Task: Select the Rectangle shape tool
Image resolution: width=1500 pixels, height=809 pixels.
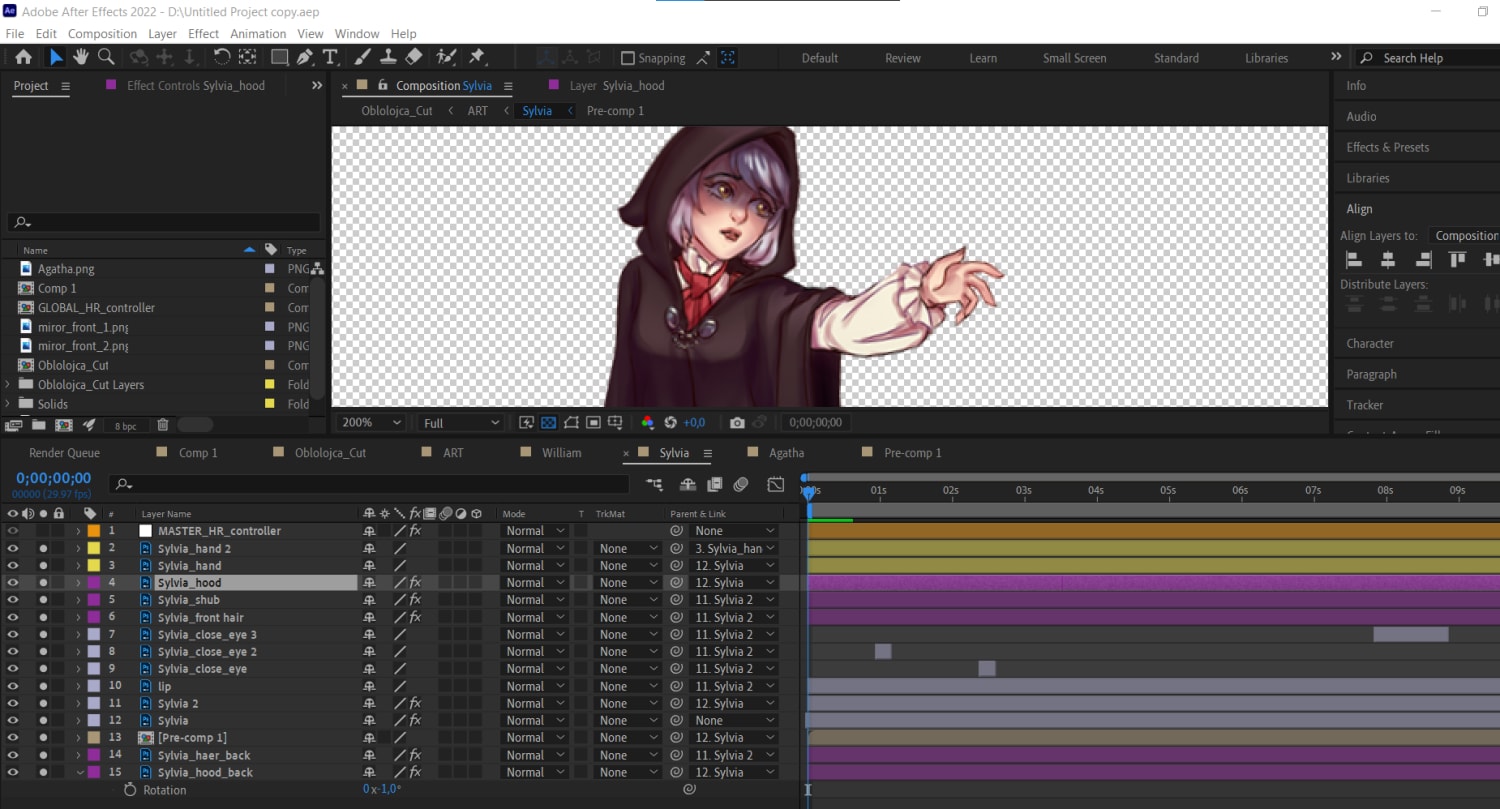Action: [x=280, y=57]
